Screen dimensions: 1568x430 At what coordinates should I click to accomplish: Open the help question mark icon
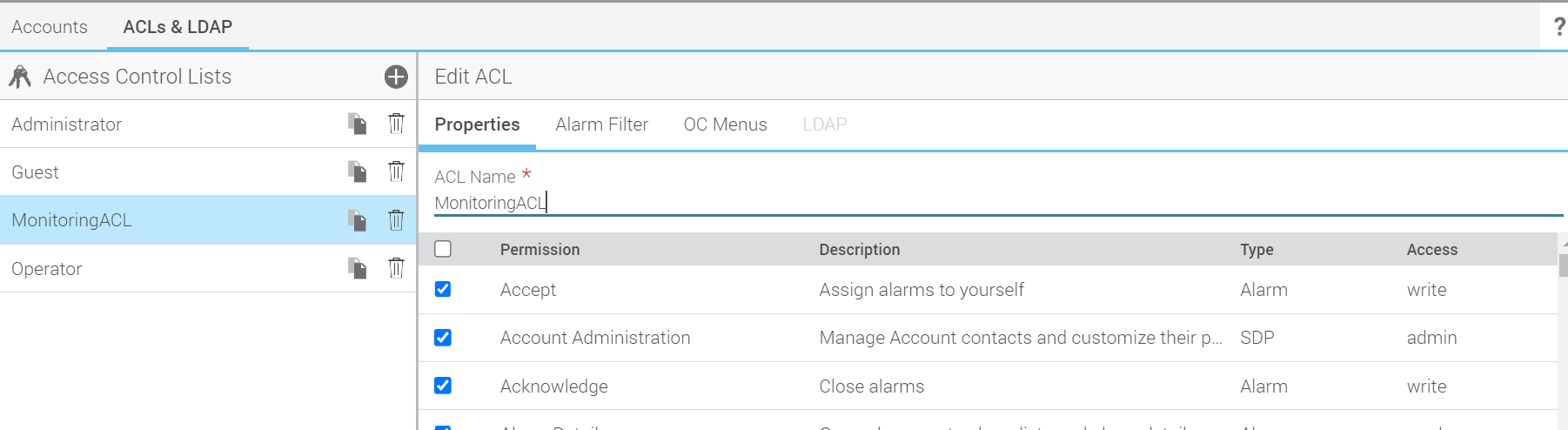click(x=1558, y=27)
